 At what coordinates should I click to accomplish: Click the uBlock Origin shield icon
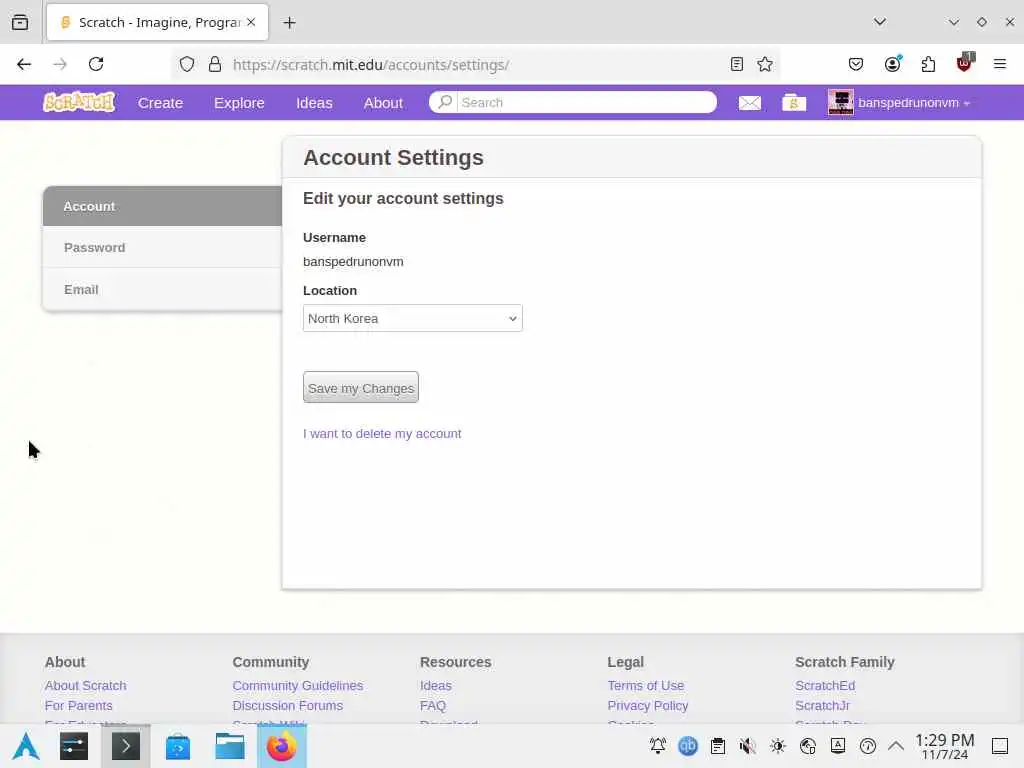click(964, 63)
